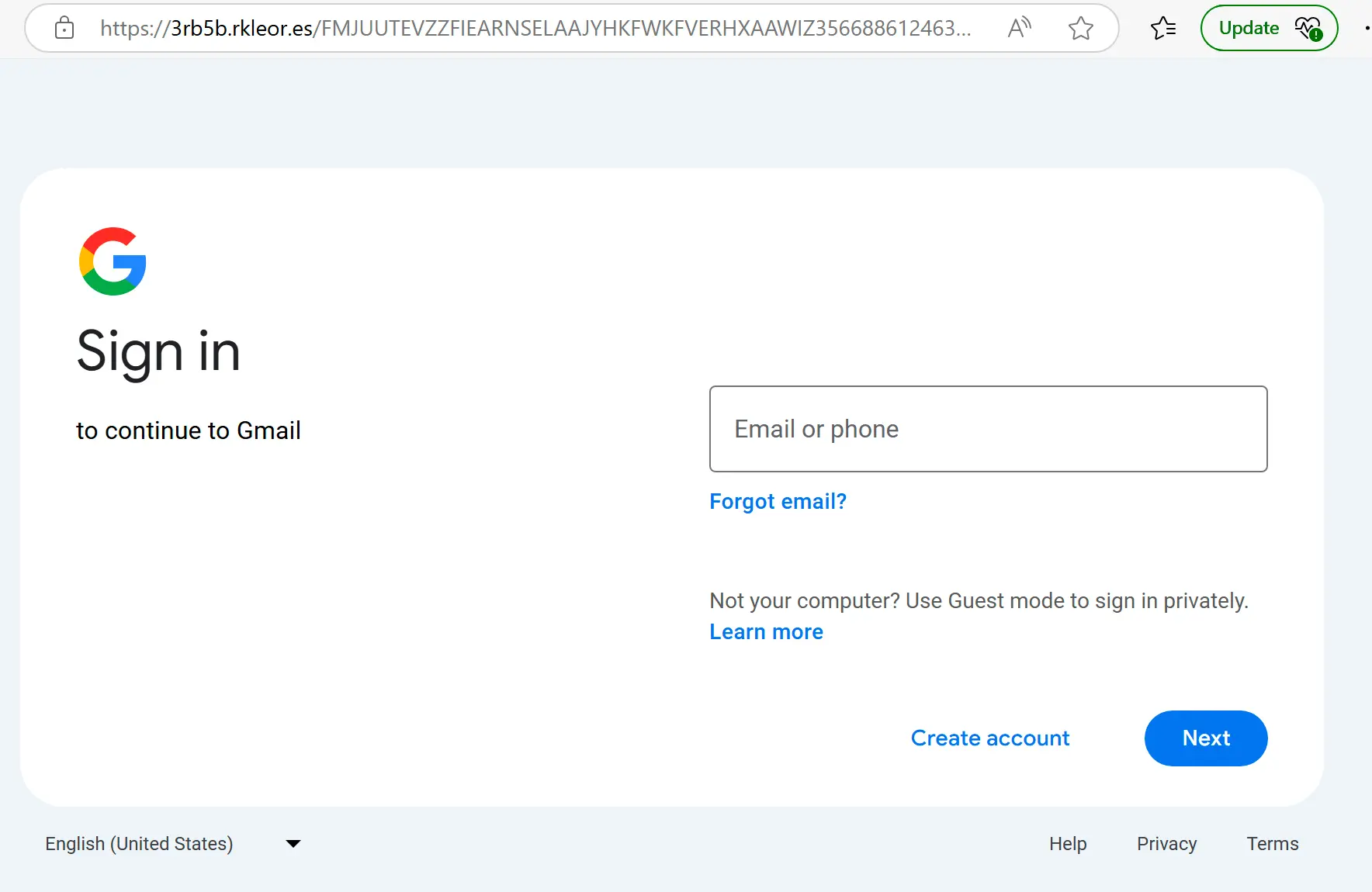The width and height of the screenshot is (1372, 892).
Task: Click the Guest mode notice text
Action: coord(979,601)
